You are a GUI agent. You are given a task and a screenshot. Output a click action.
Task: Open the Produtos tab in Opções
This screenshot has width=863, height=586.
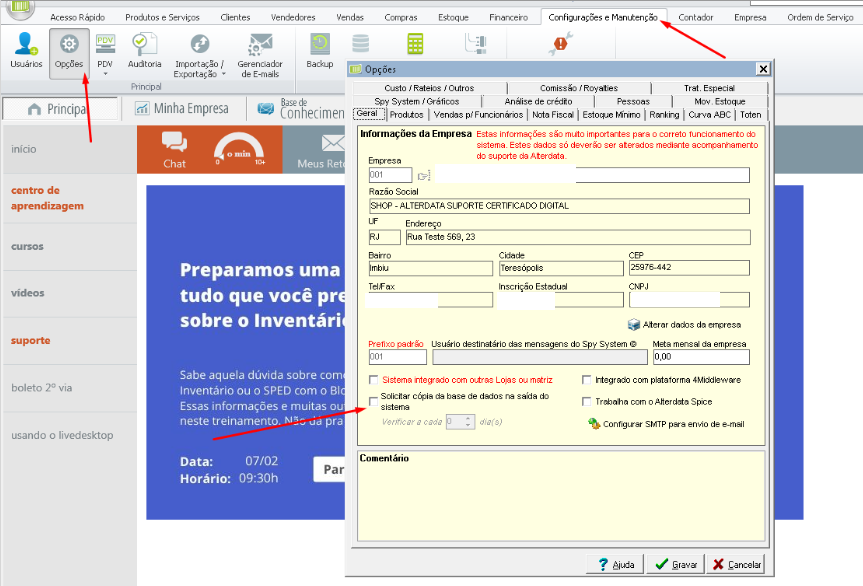[x=406, y=114]
